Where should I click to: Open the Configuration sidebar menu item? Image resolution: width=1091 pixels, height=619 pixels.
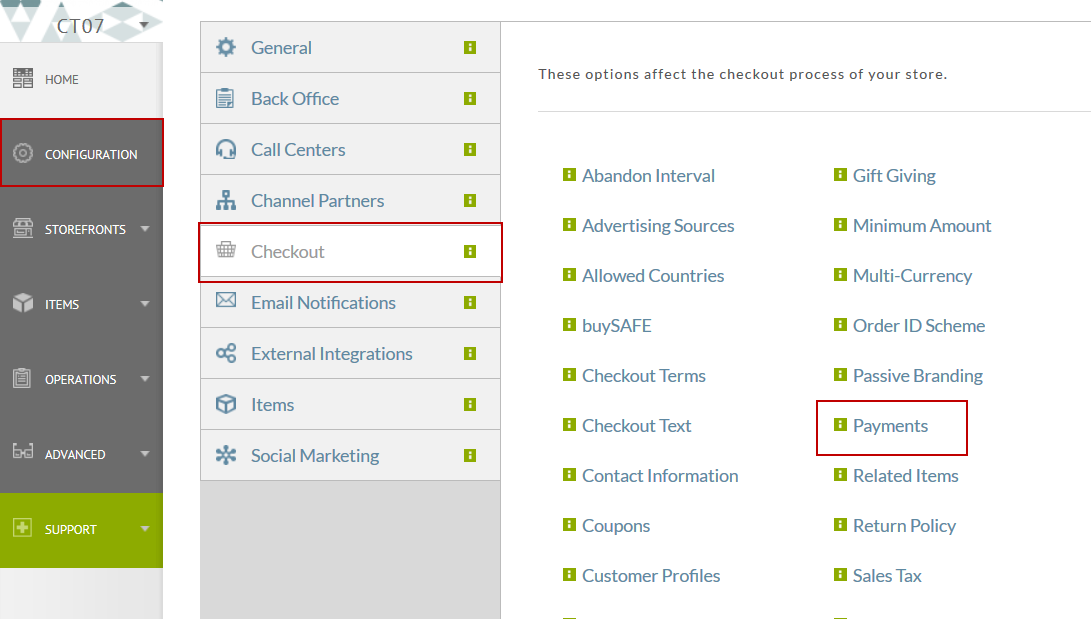point(82,153)
